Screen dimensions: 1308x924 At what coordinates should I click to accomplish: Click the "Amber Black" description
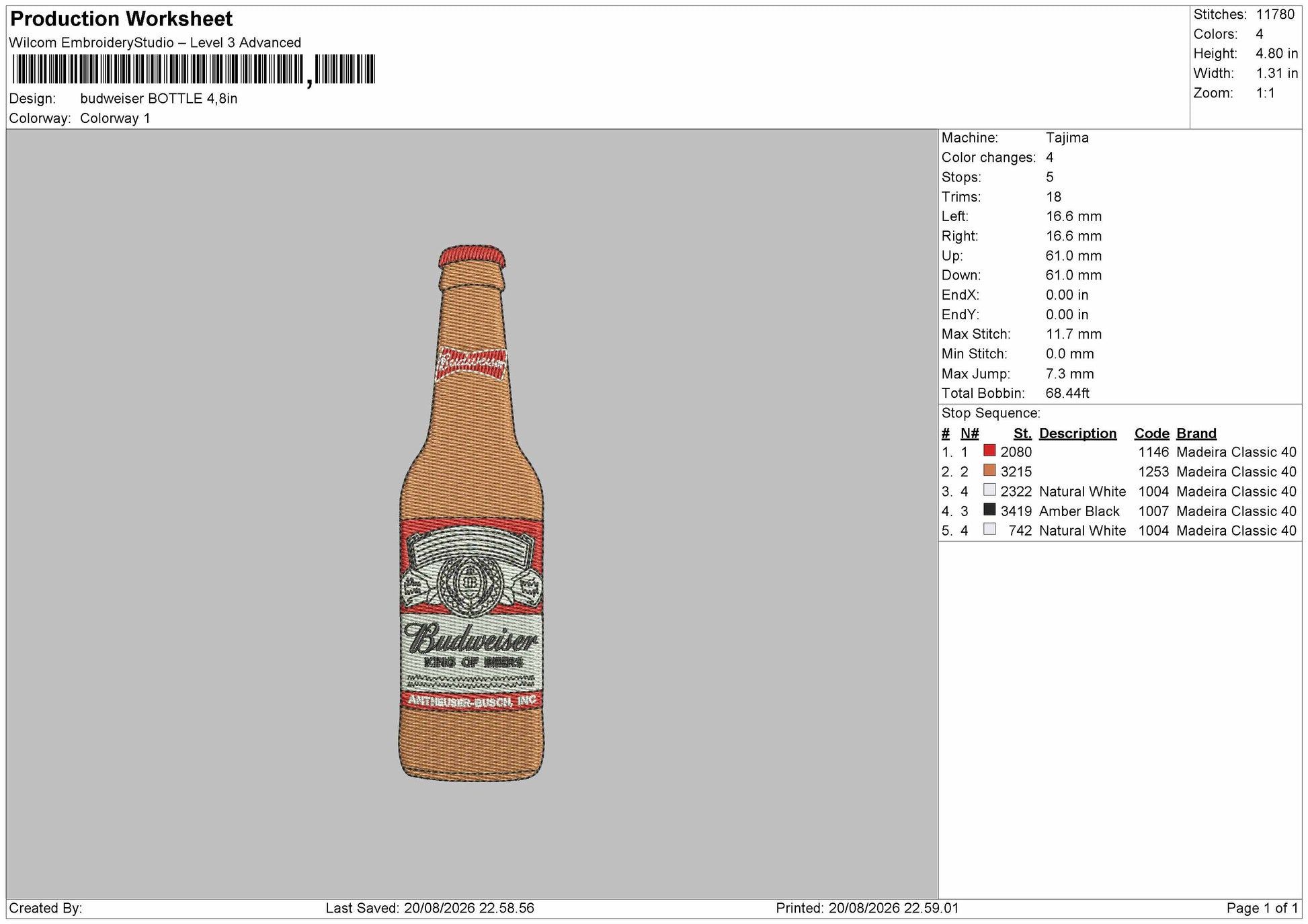(1079, 511)
